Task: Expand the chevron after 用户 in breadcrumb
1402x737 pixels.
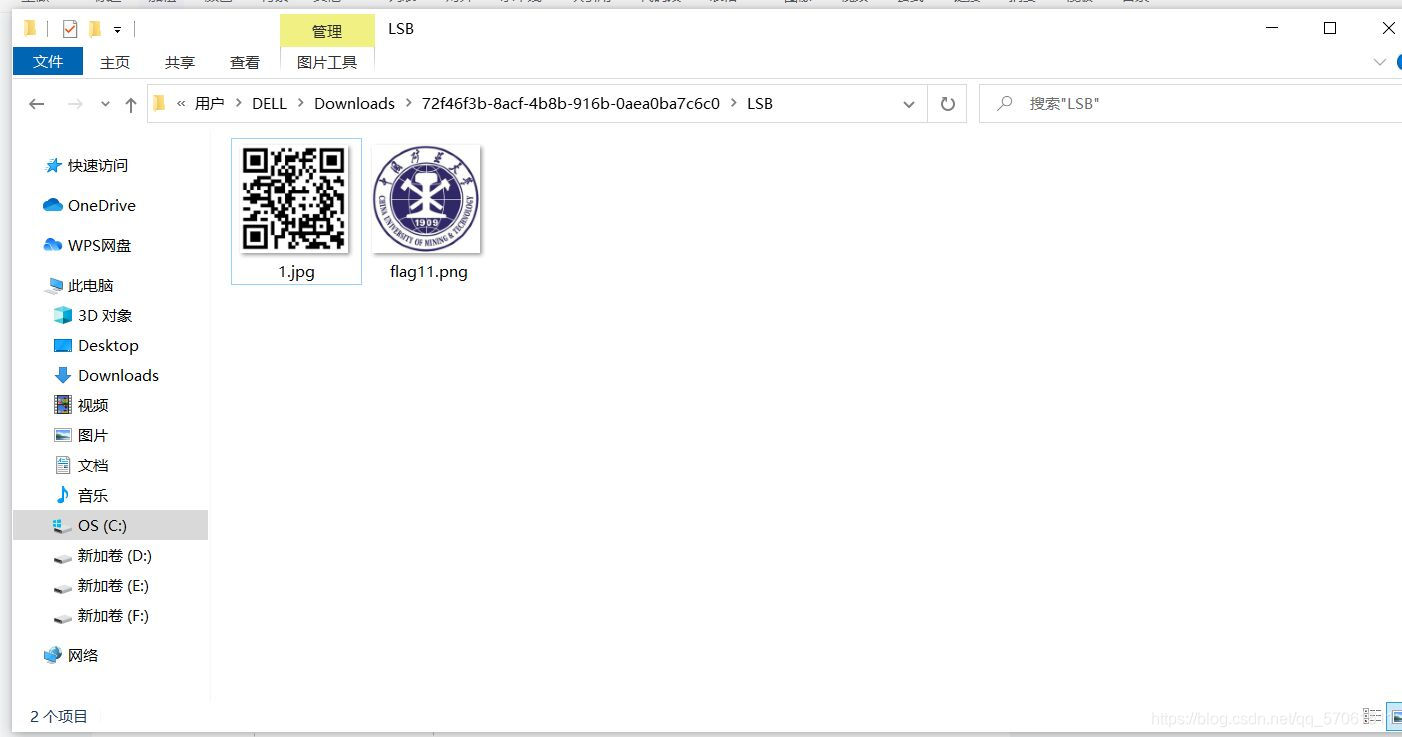Action: (x=238, y=103)
